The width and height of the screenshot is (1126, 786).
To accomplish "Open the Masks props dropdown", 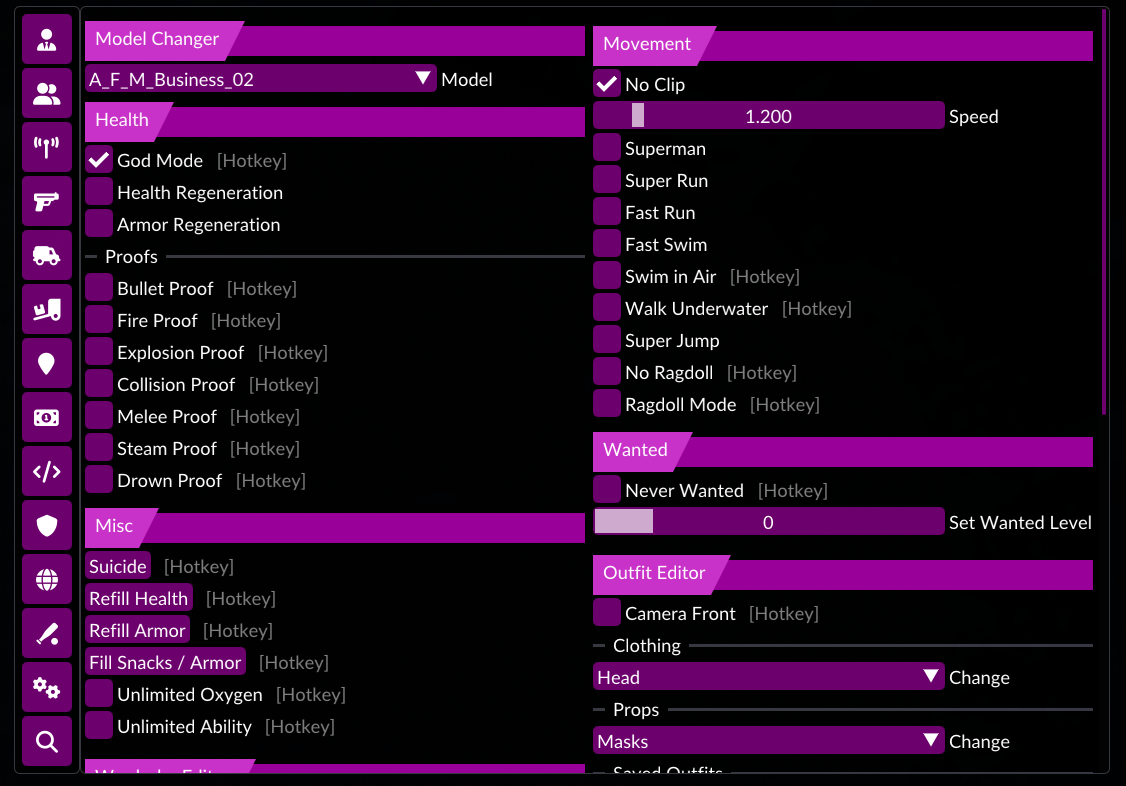I will 768,741.
